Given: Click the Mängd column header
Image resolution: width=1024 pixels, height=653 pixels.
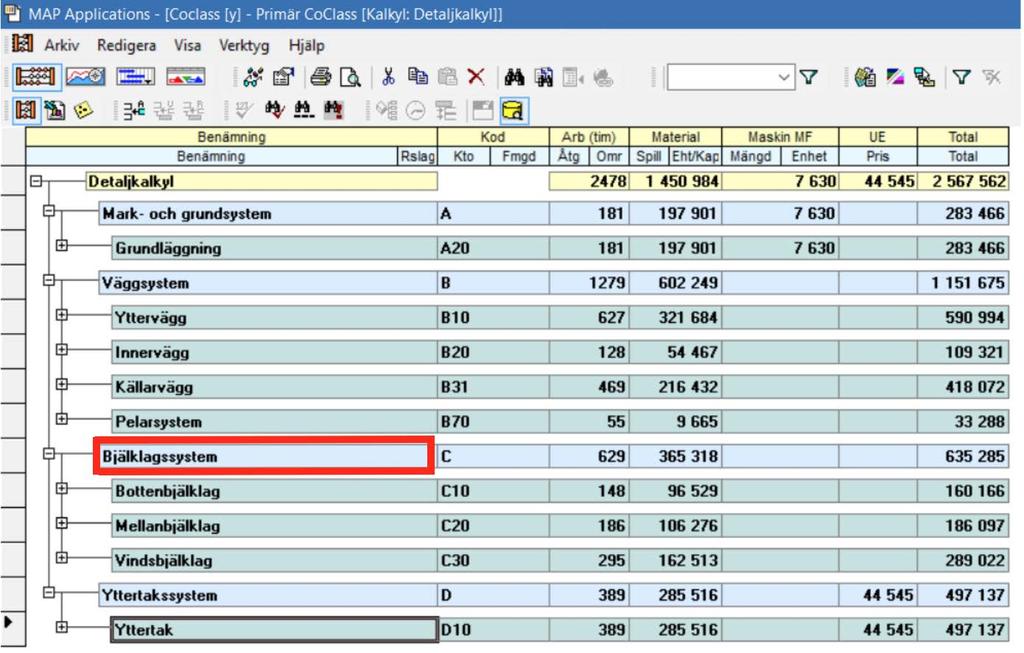Looking at the screenshot, I should 751,157.
